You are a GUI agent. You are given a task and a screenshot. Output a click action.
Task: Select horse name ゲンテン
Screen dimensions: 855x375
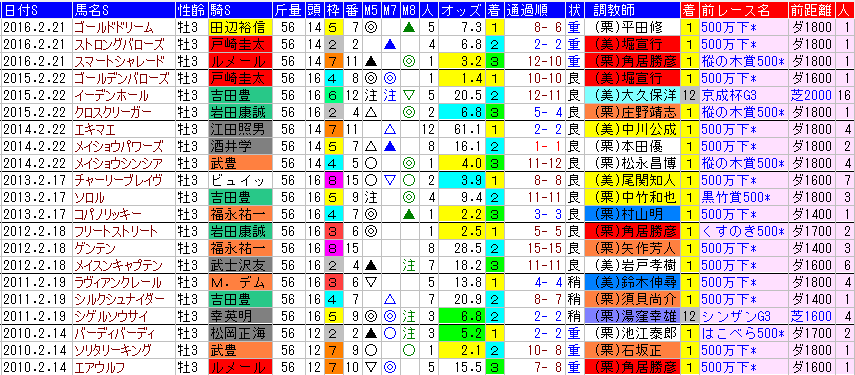tap(95, 249)
